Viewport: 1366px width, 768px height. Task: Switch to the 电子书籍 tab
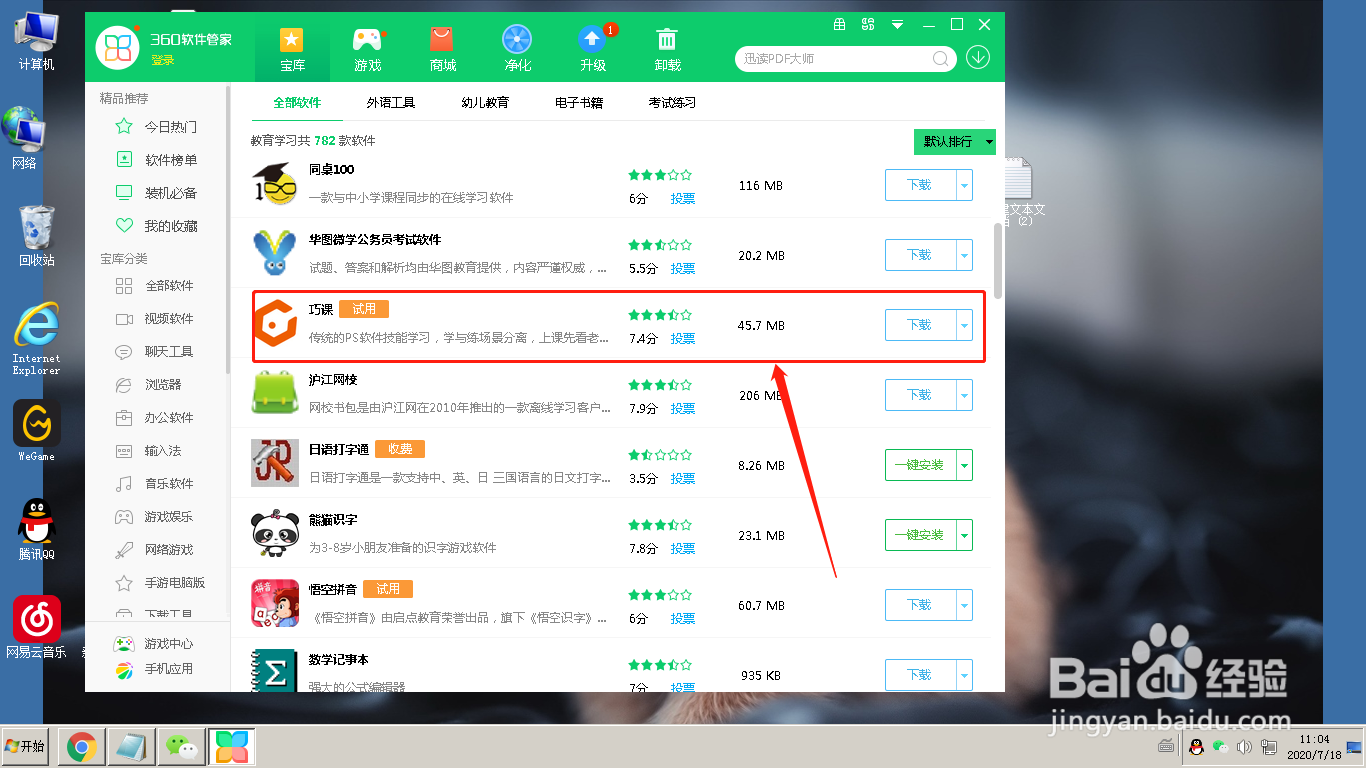(x=579, y=102)
